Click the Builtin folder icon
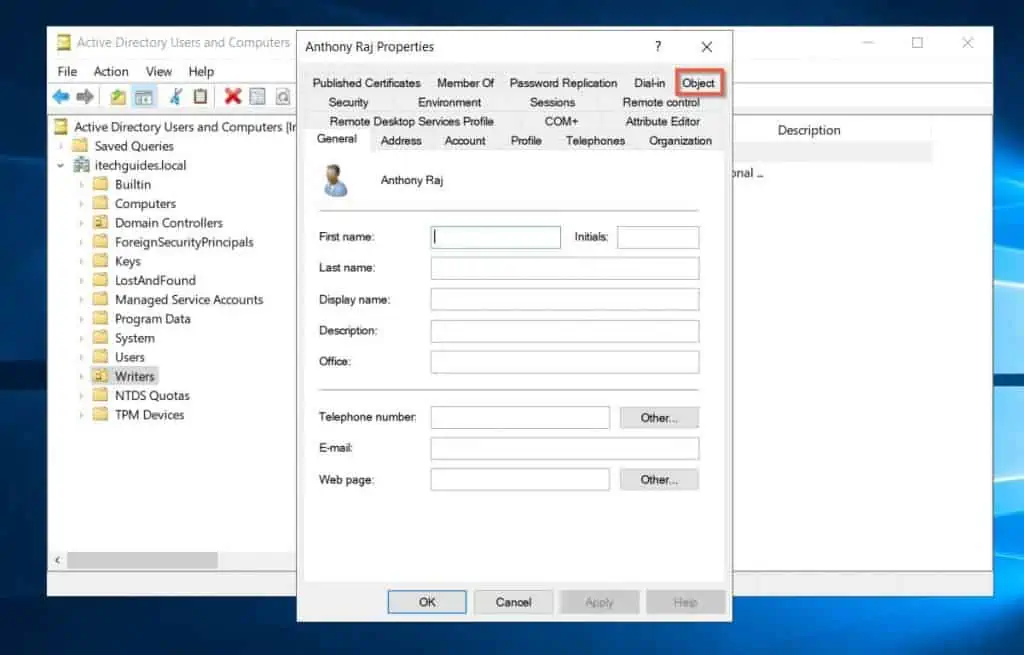 point(100,184)
